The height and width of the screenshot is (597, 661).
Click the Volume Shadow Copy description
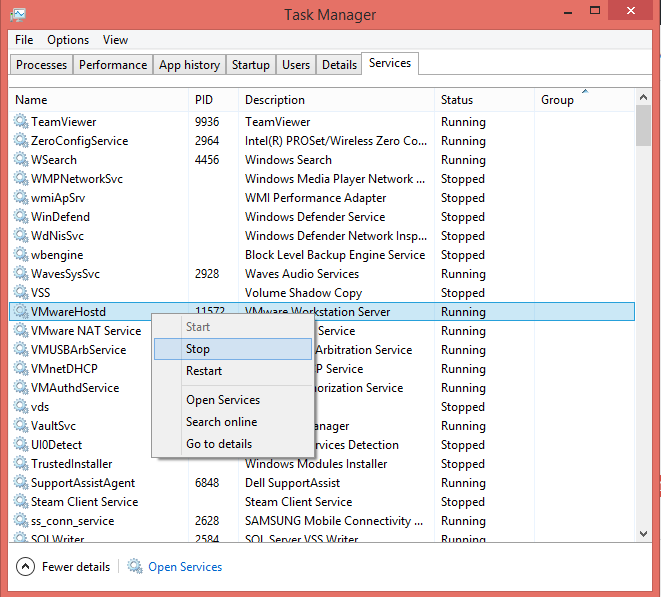tap(304, 293)
